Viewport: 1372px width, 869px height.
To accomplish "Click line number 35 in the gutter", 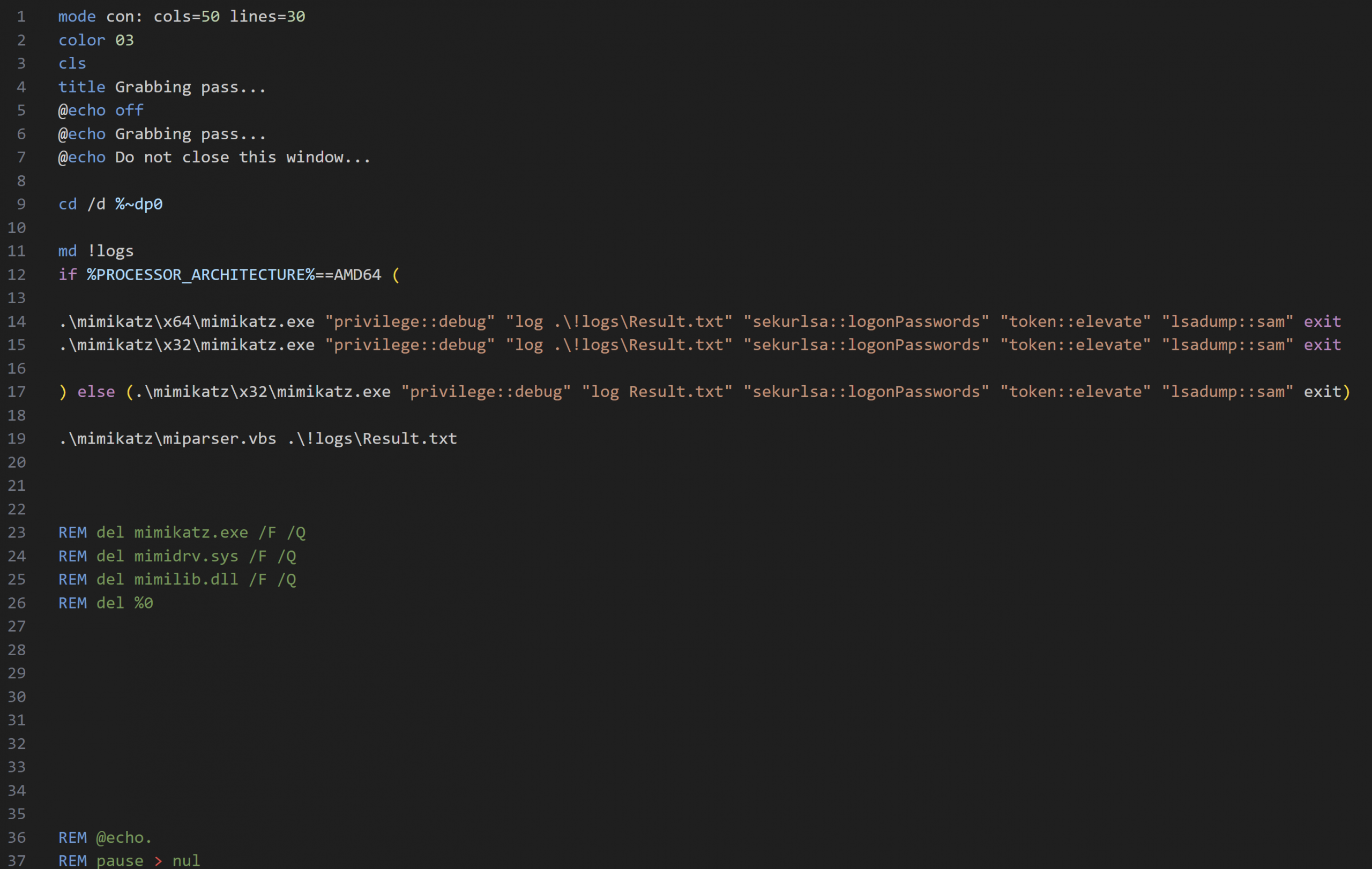I will (17, 814).
